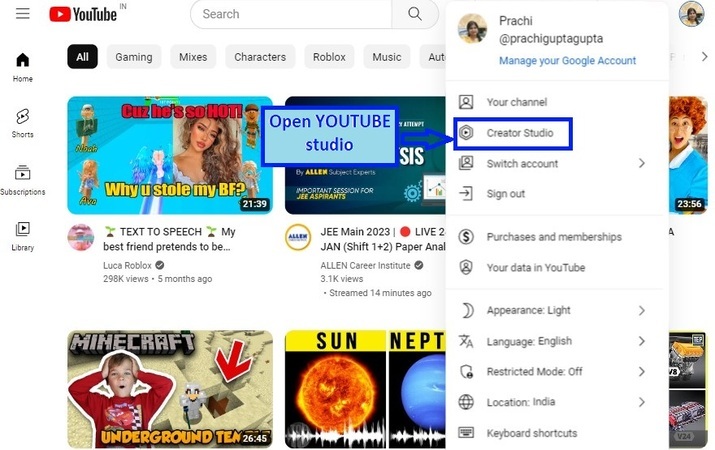This screenshot has height=450, width=715.
Task: Click the Your channel person icon
Action: (466, 102)
